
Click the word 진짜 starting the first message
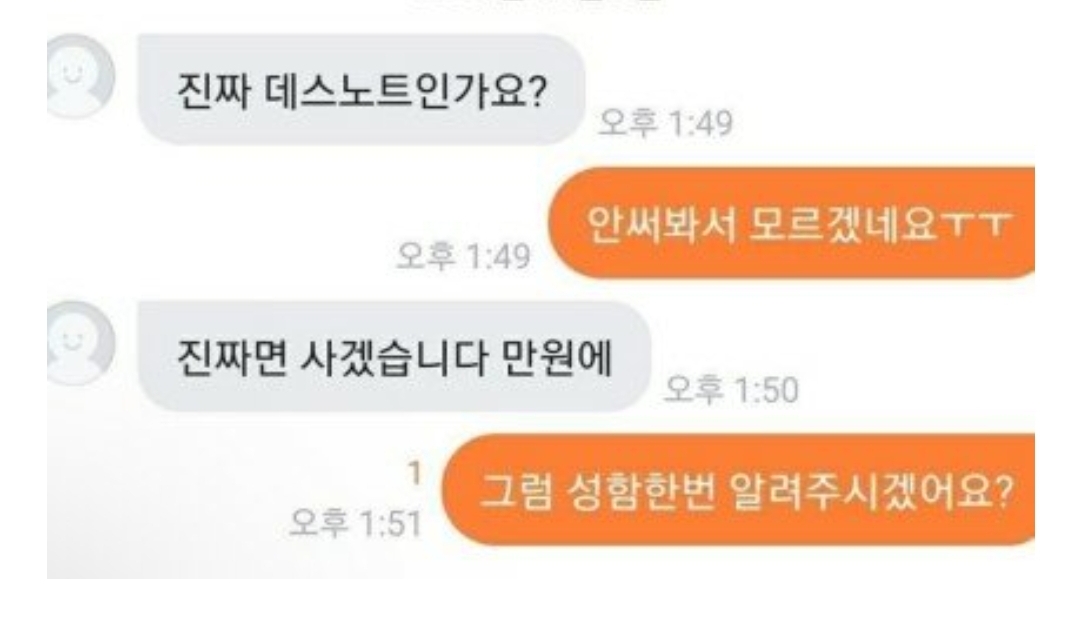coord(214,90)
